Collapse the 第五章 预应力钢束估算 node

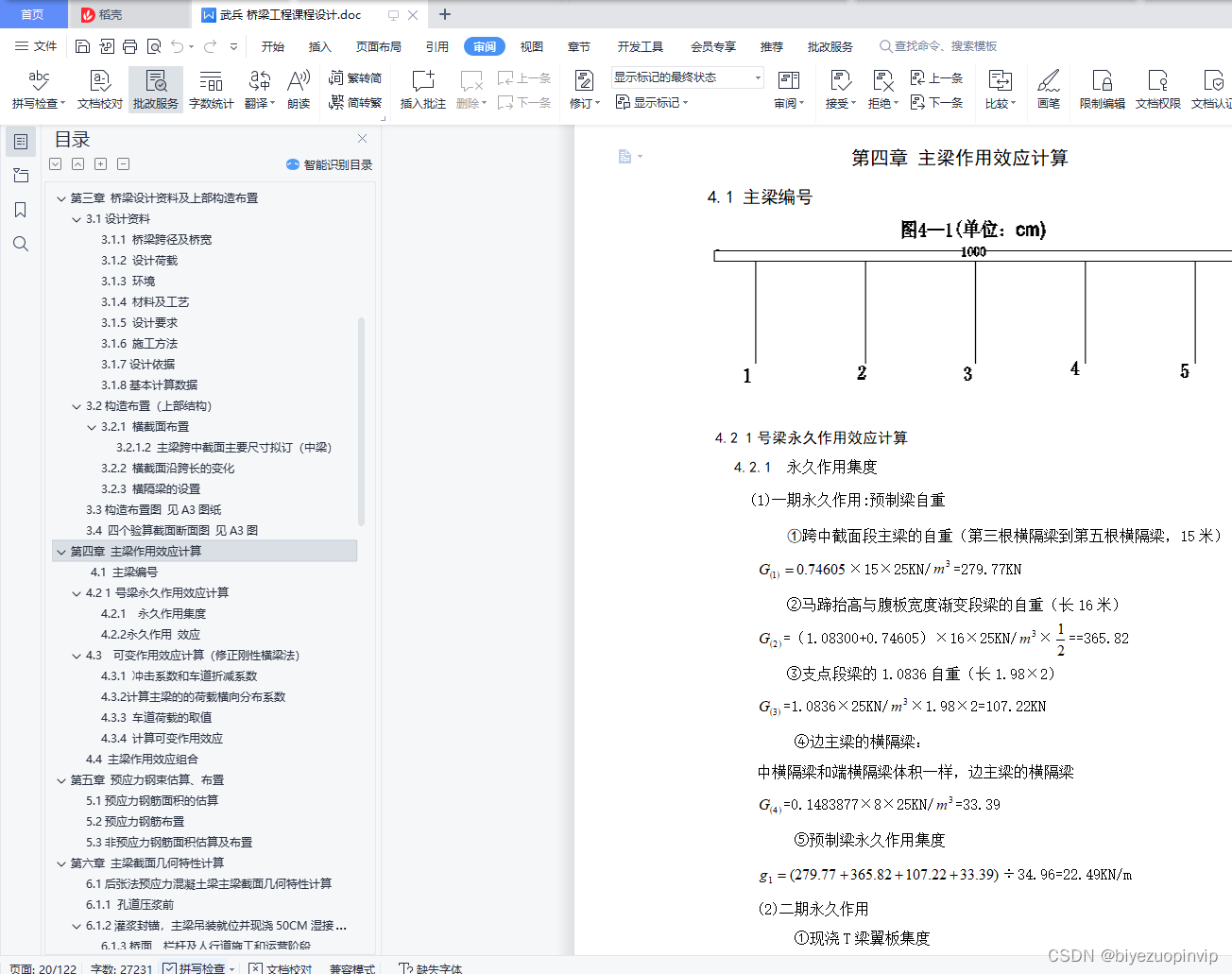pos(61,780)
